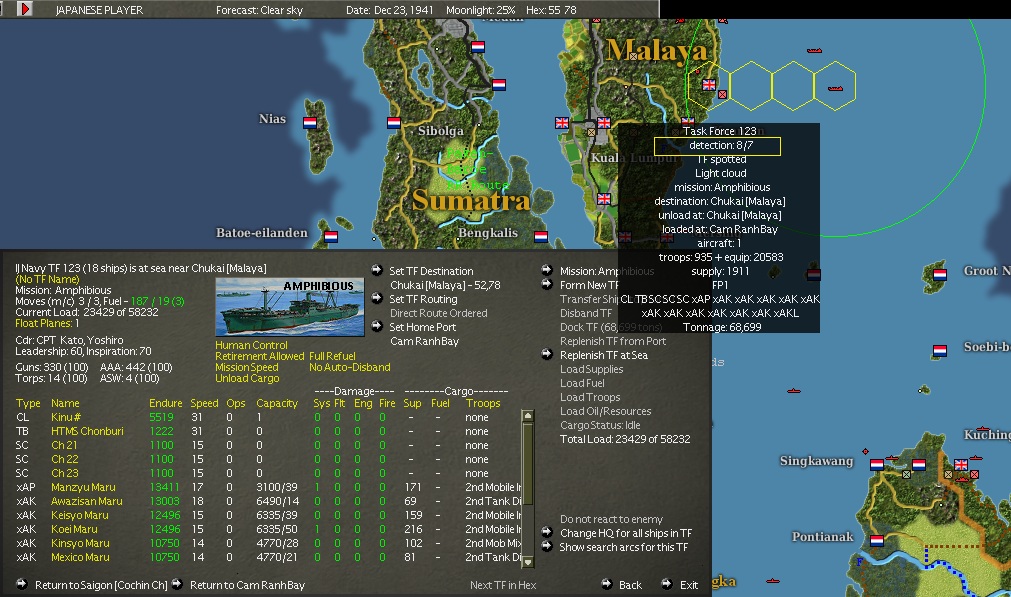Image resolution: width=1011 pixels, height=597 pixels.
Task: Click the Mission Amphibious arrow icon
Action: 547,270
